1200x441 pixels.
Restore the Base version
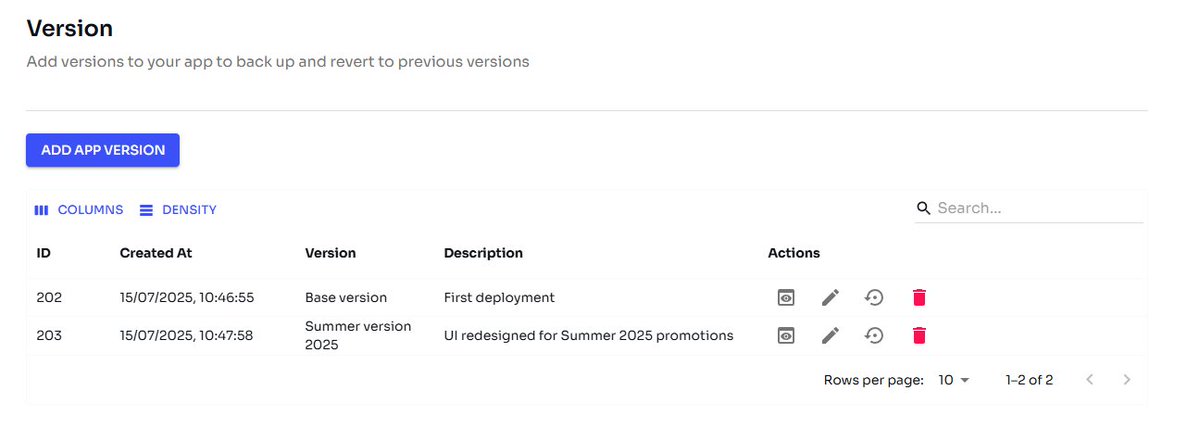pyautogui.click(x=874, y=297)
